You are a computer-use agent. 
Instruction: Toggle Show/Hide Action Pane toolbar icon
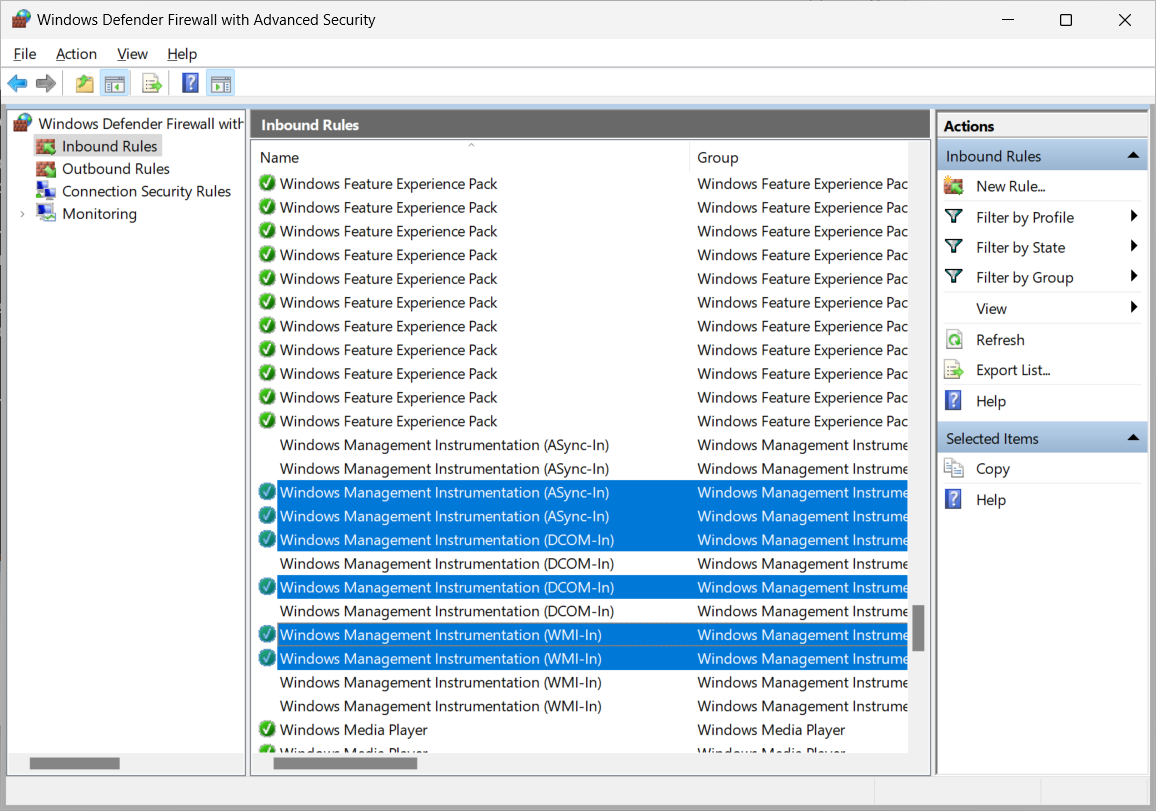(220, 84)
